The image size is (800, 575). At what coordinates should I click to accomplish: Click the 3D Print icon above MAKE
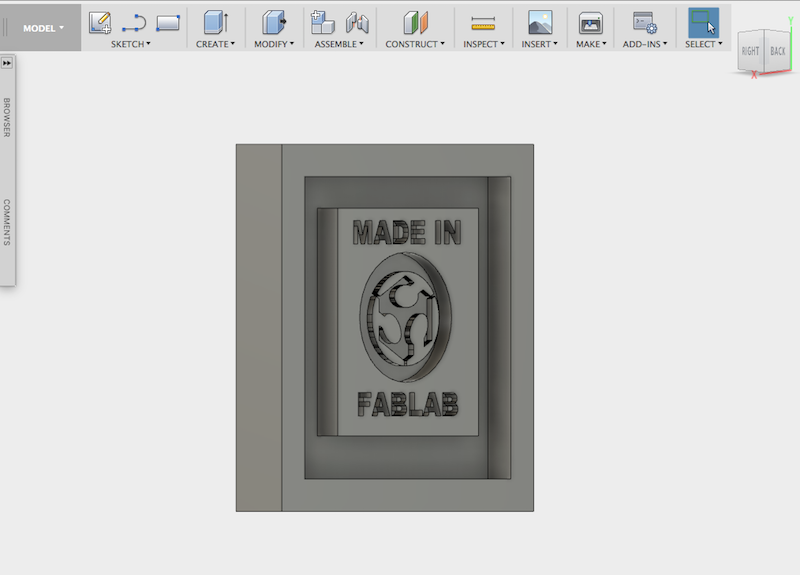point(591,23)
